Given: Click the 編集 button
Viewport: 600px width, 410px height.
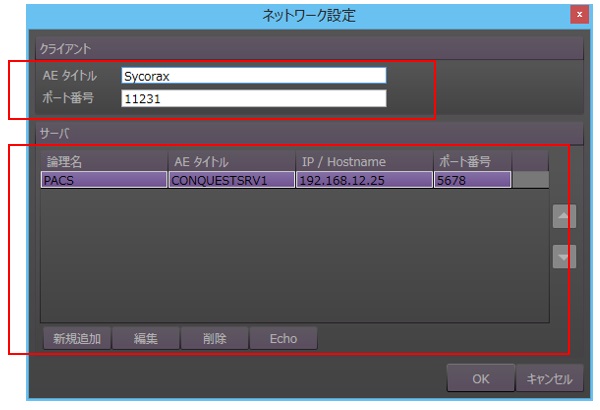Looking at the screenshot, I should [146, 338].
